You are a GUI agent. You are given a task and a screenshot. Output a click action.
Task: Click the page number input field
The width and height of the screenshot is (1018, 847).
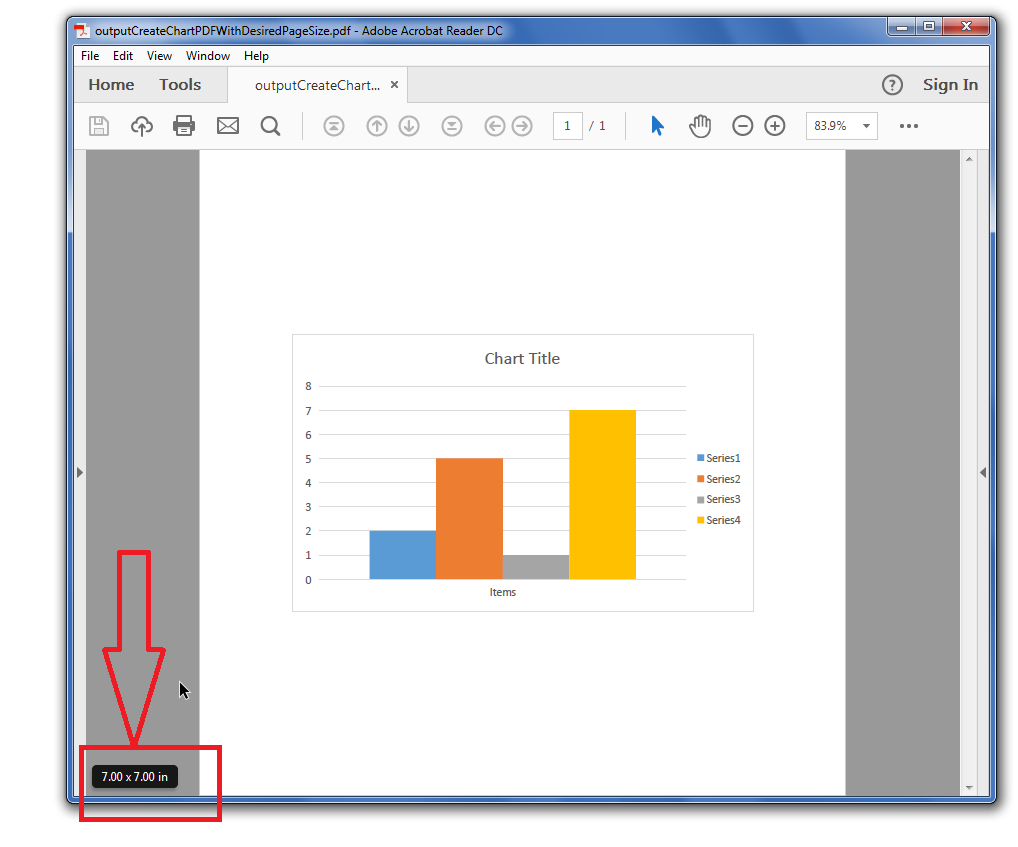tap(567, 126)
